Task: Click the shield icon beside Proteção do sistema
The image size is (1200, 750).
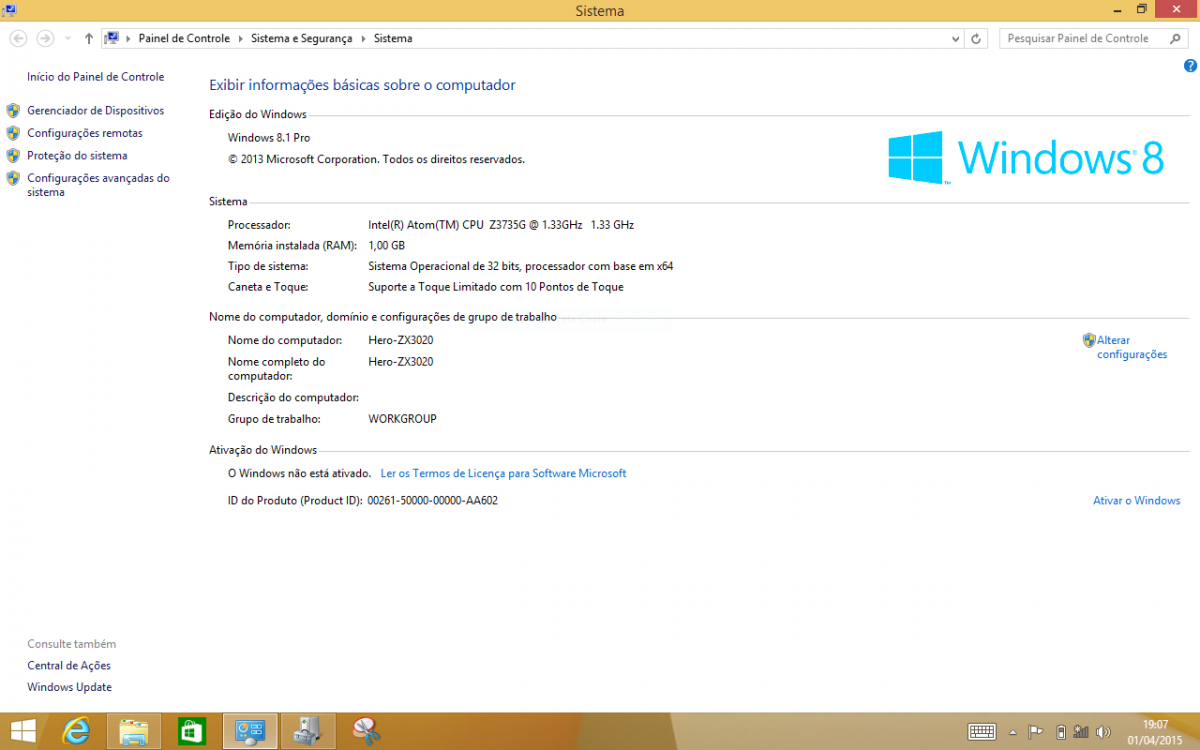Action: point(13,156)
